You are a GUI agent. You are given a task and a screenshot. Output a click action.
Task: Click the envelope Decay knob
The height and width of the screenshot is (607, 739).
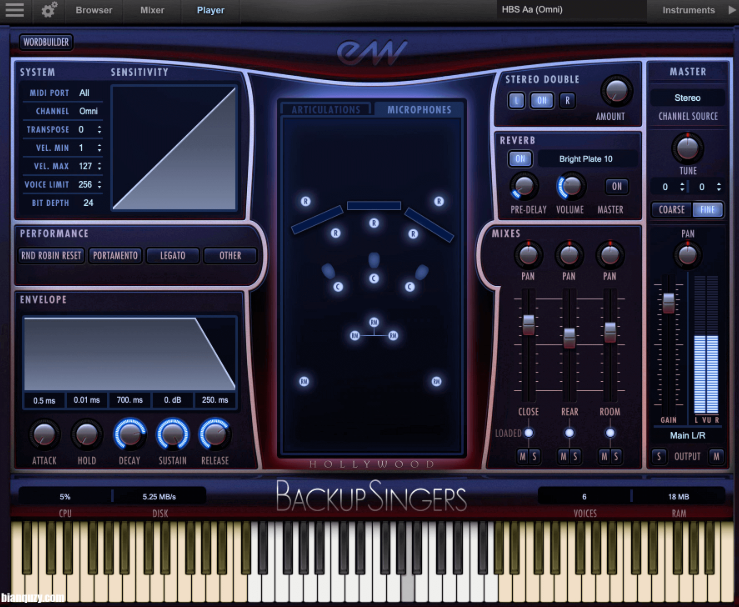click(130, 434)
